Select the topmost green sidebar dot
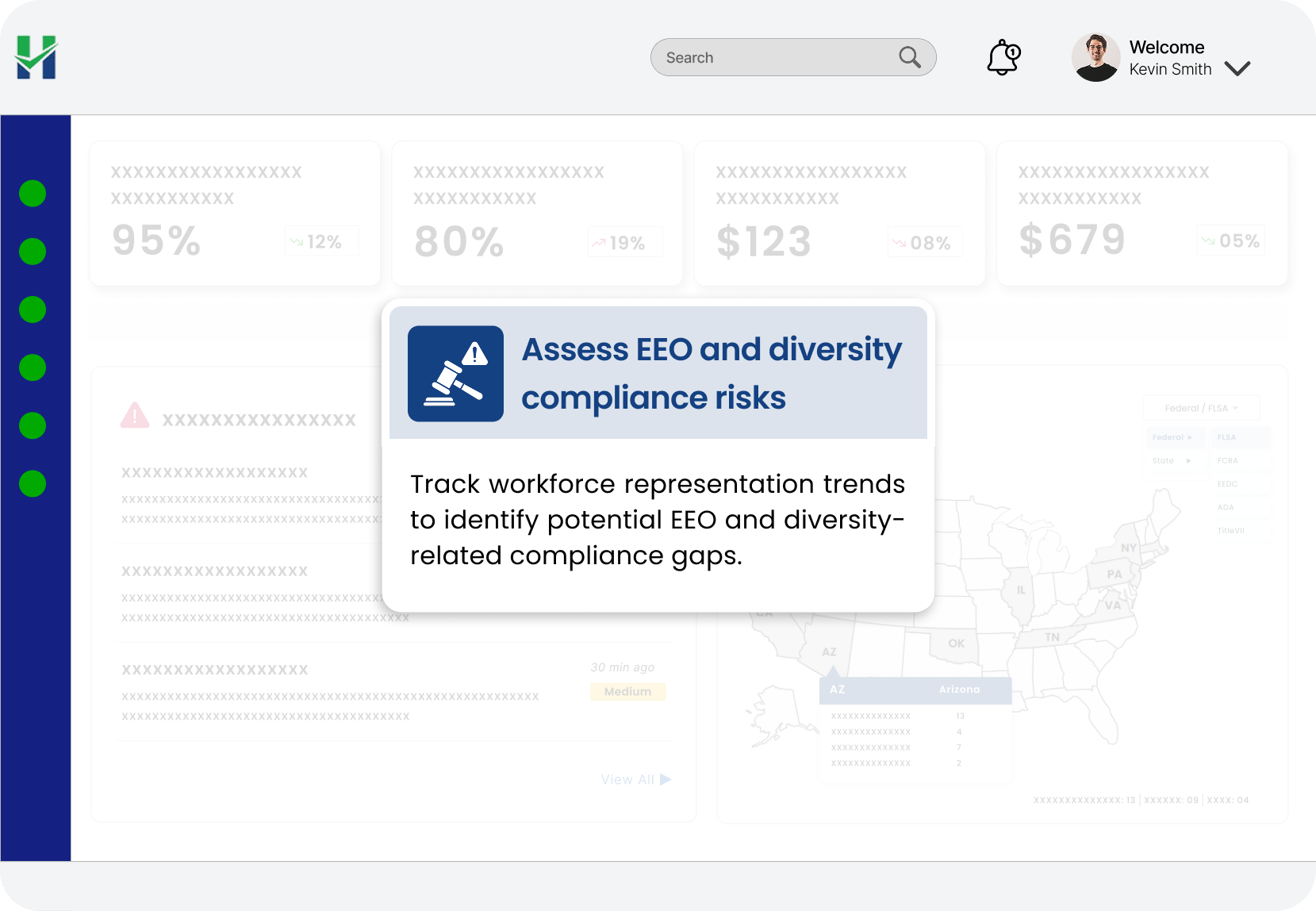This screenshot has height=911, width=1316. coord(33,194)
